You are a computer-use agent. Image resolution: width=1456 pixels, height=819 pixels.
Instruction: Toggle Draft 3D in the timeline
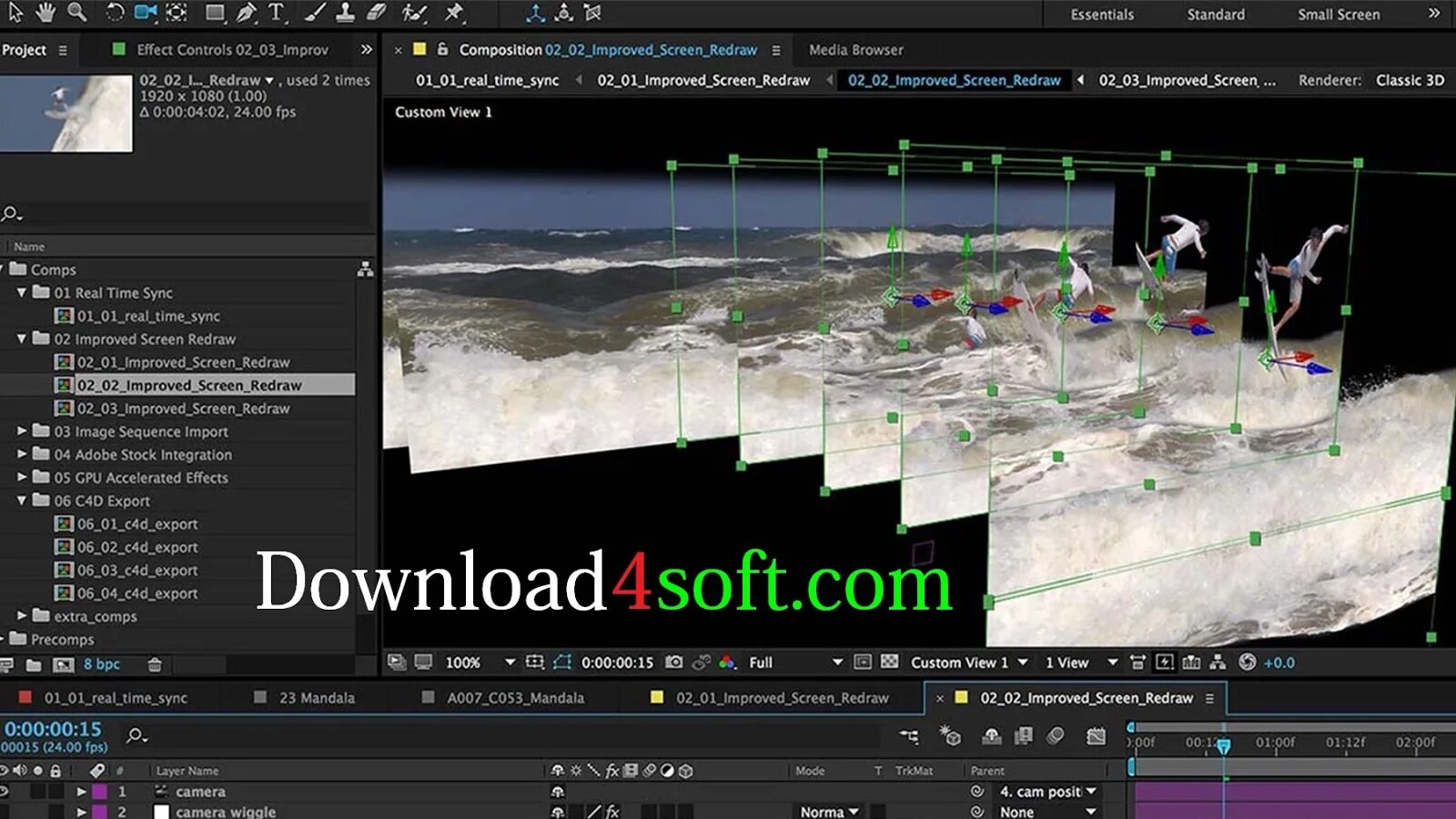click(x=950, y=735)
